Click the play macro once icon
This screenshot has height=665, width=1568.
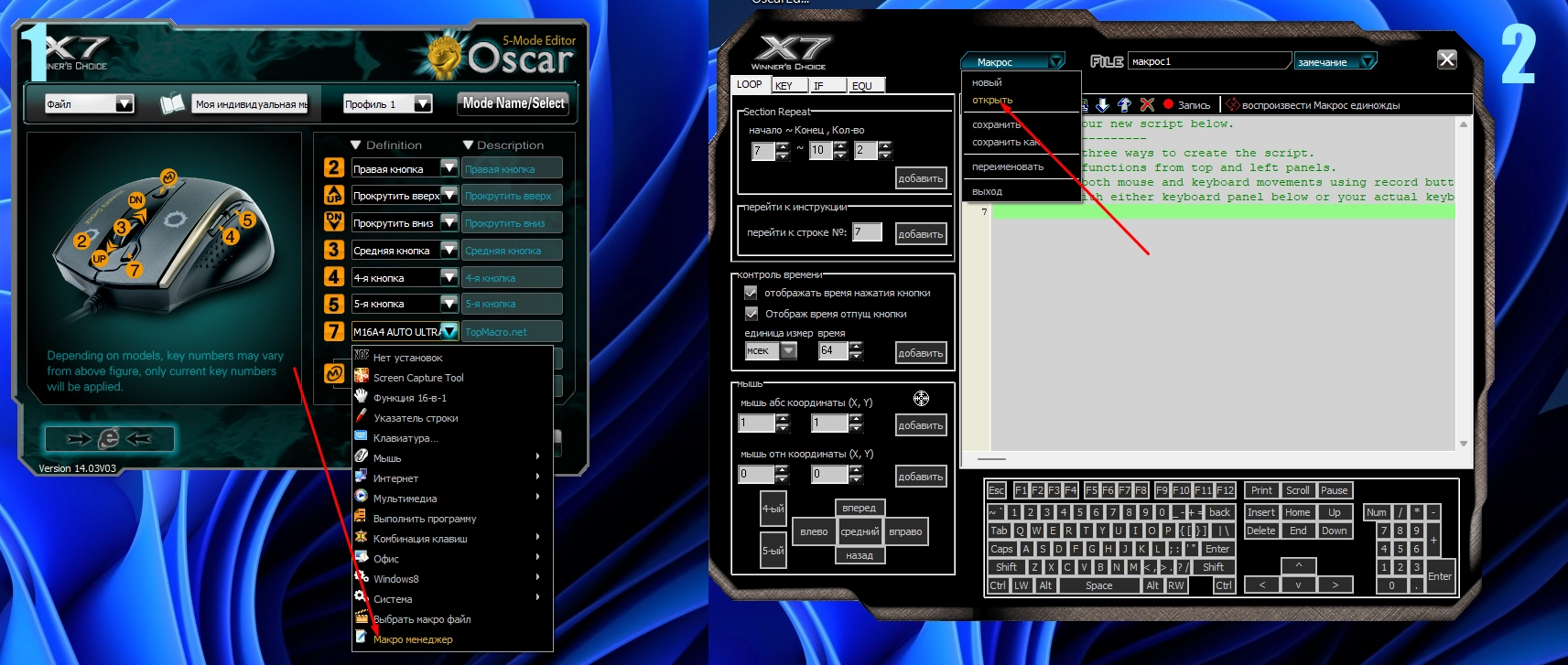point(1232,105)
